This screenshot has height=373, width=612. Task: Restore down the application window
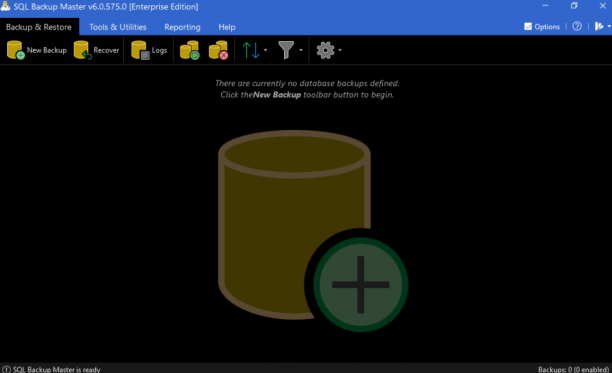(x=574, y=6)
